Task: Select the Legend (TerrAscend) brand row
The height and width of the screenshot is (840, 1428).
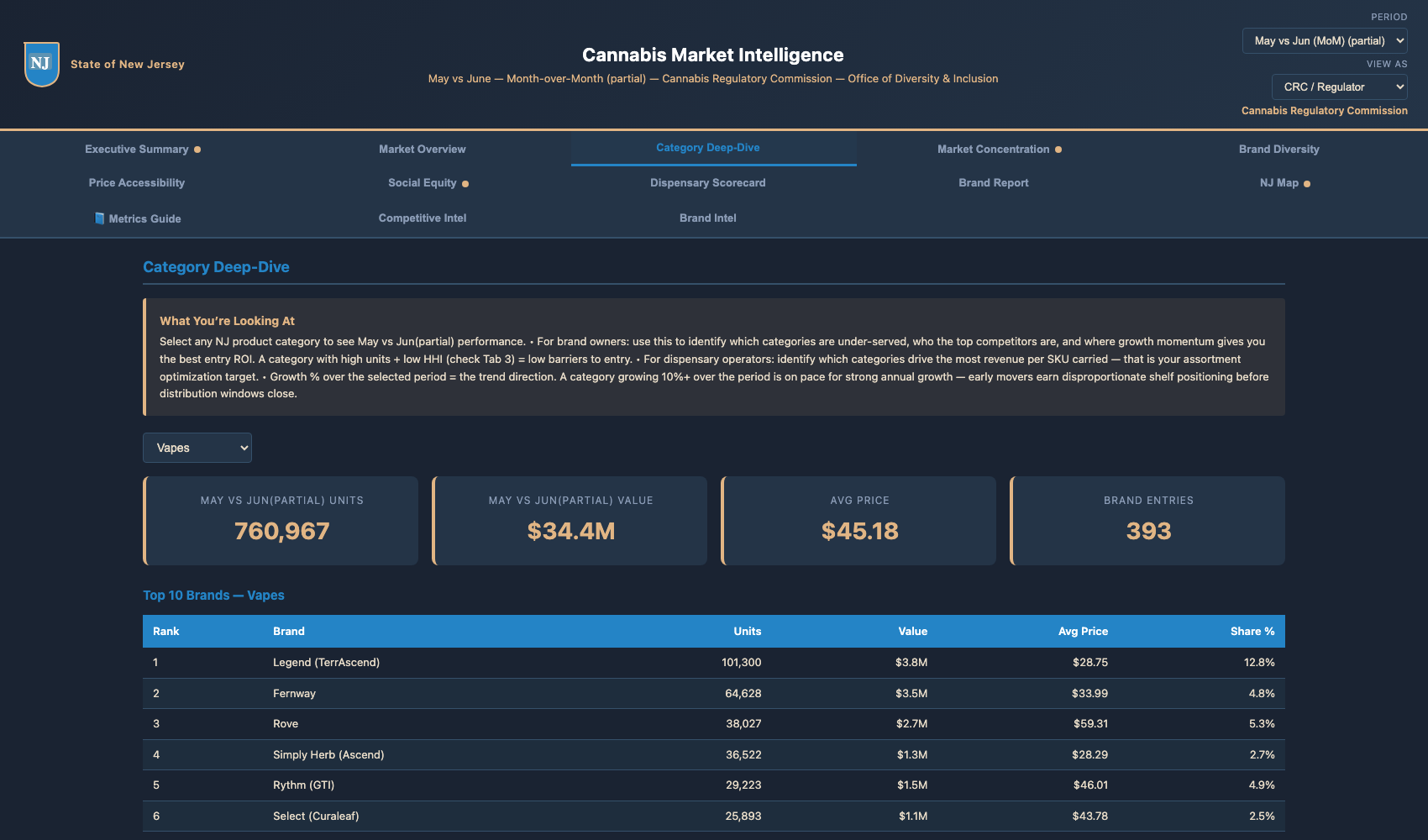Action: click(x=714, y=663)
